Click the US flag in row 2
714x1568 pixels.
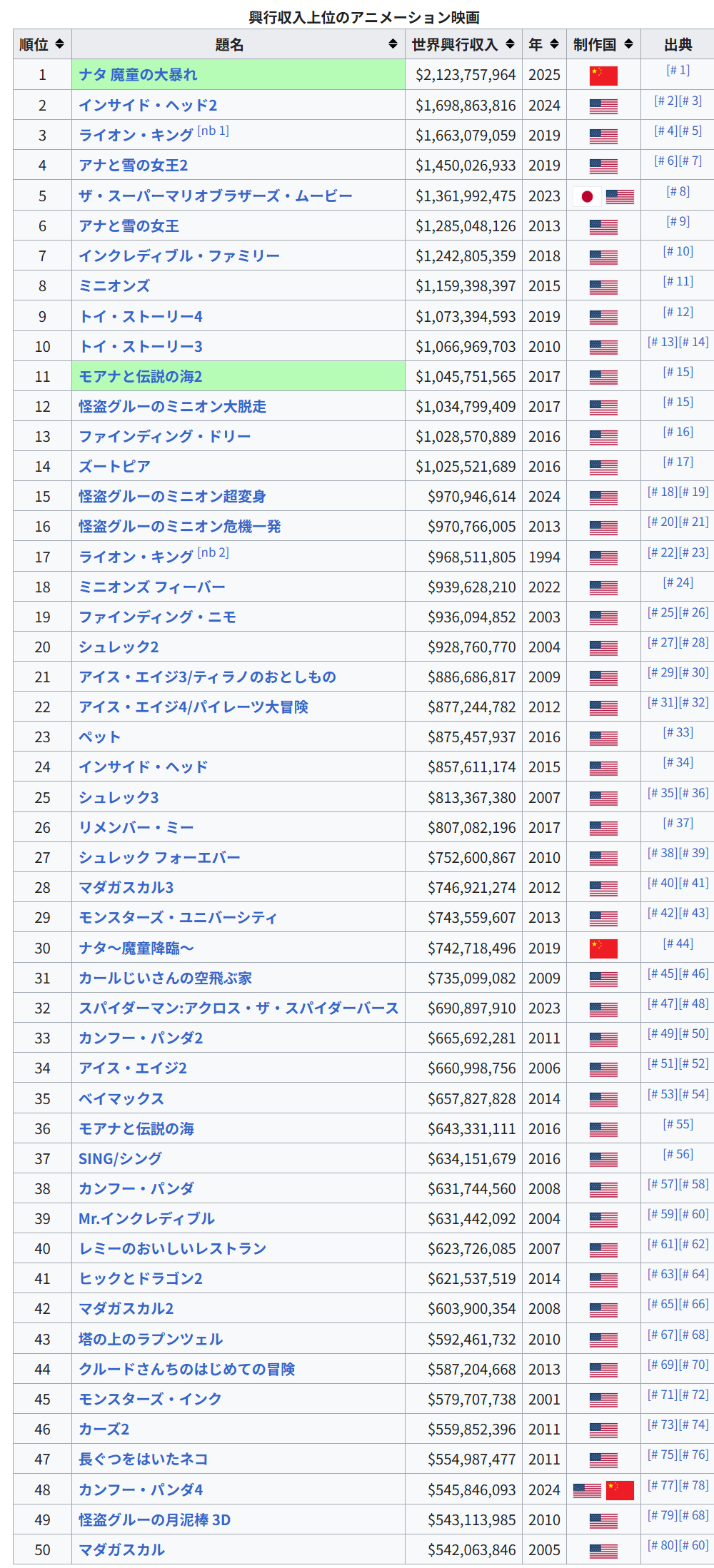[x=603, y=106]
